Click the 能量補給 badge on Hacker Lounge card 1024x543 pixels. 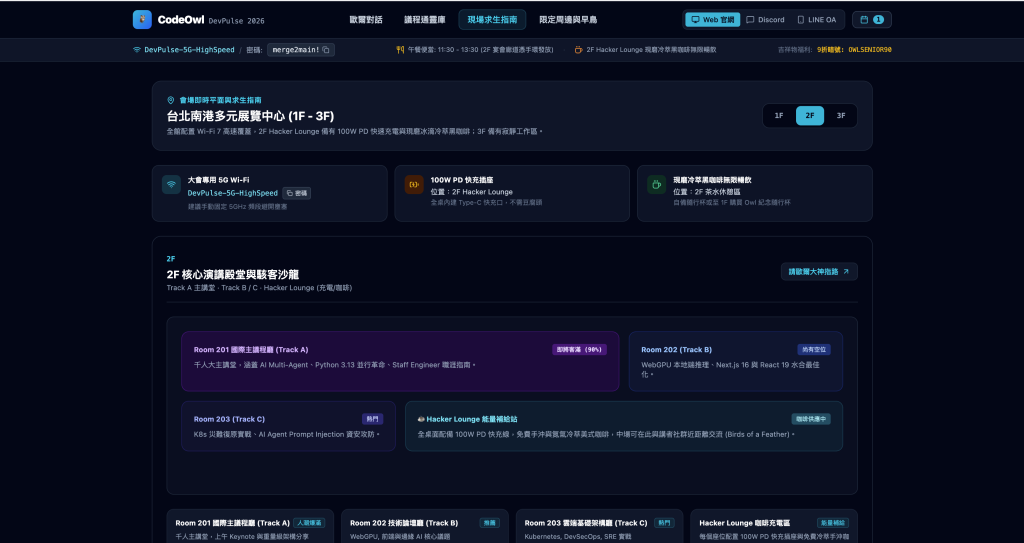pos(833,523)
